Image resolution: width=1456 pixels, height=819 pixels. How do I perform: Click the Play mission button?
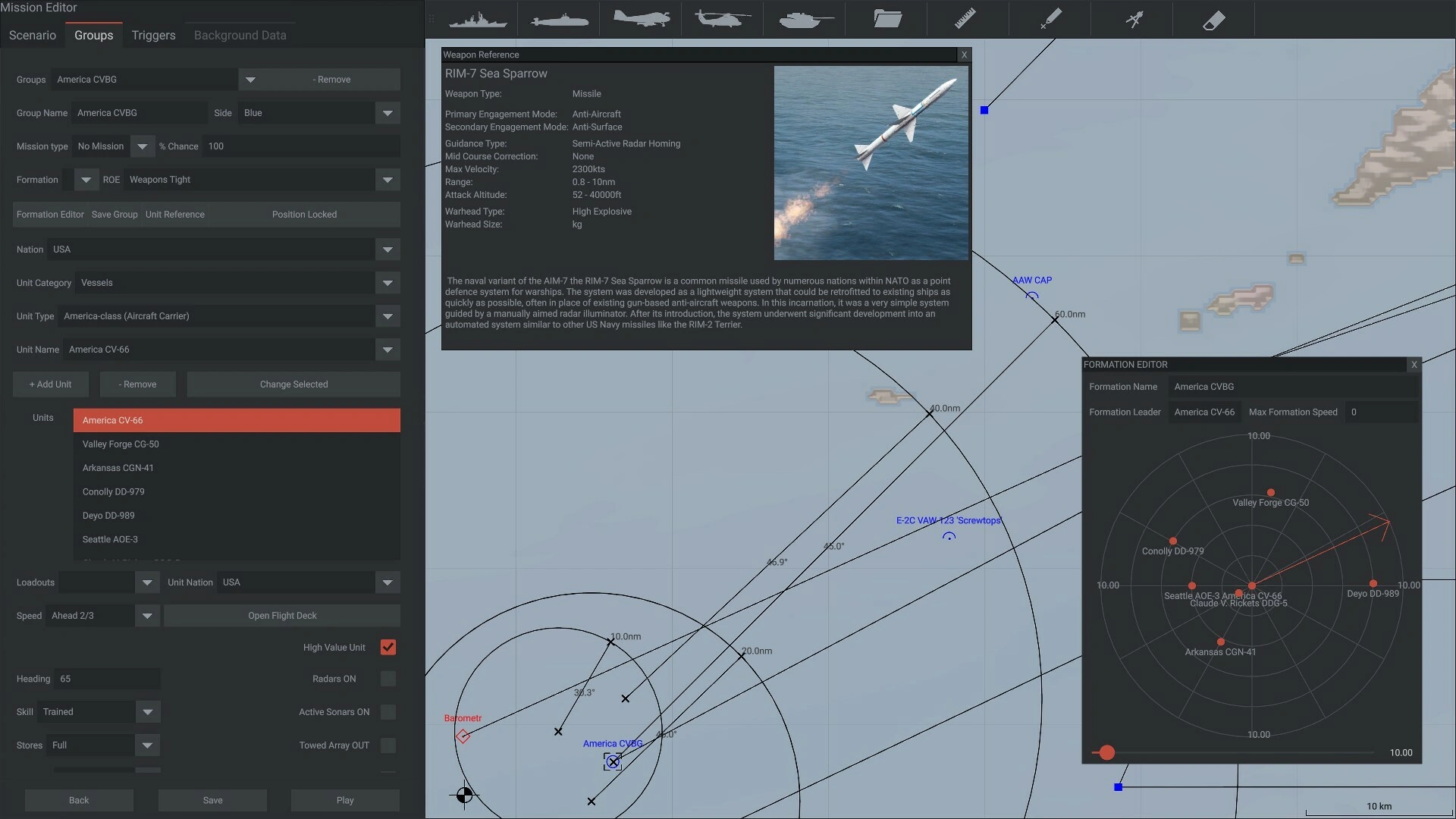[x=345, y=801]
